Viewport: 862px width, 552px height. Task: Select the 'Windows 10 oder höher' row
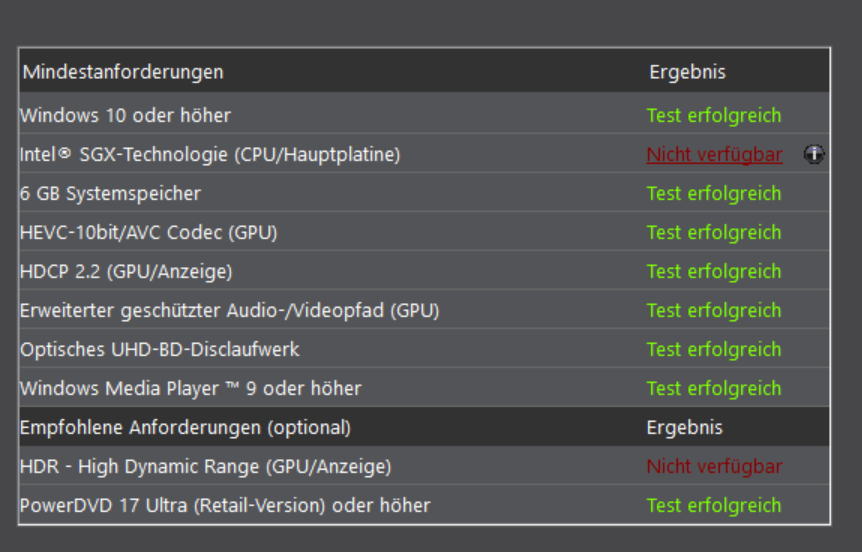tap(125, 116)
